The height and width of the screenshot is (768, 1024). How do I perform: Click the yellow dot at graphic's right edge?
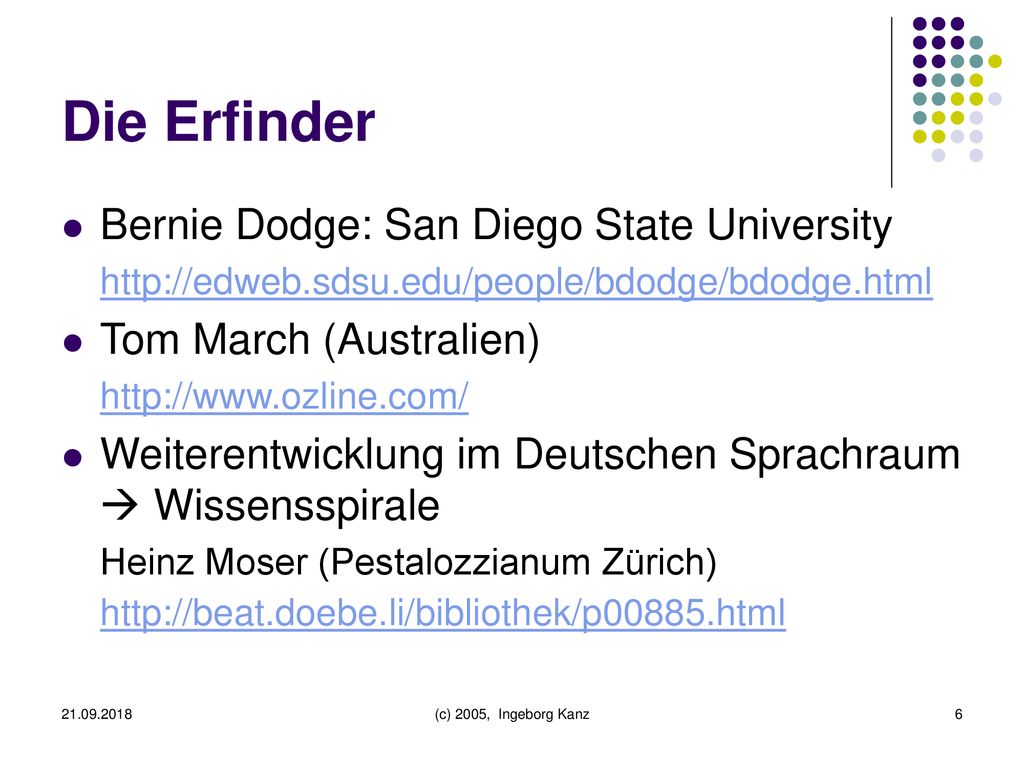pos(995,61)
